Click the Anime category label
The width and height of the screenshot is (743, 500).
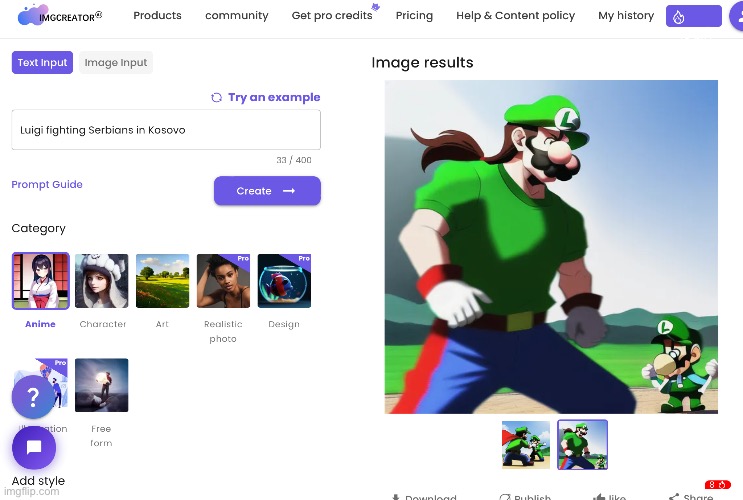coord(40,324)
